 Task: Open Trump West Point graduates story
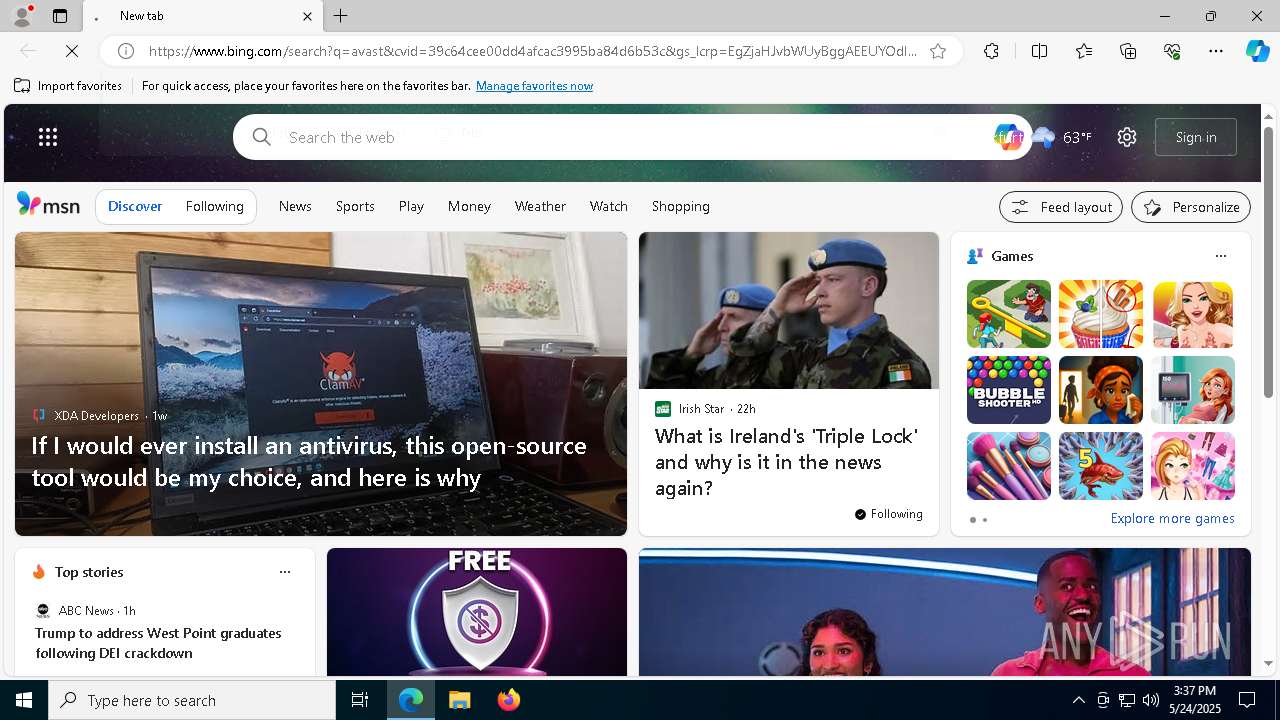point(158,643)
